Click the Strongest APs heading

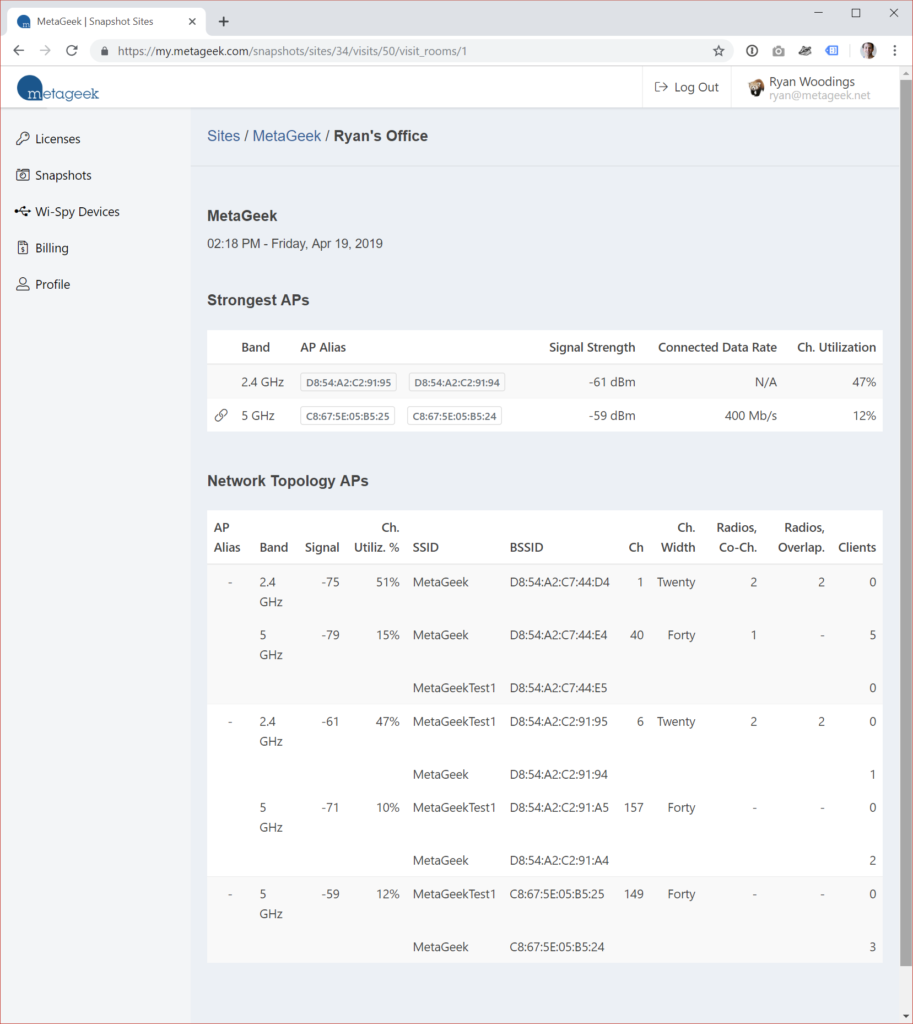pos(258,300)
